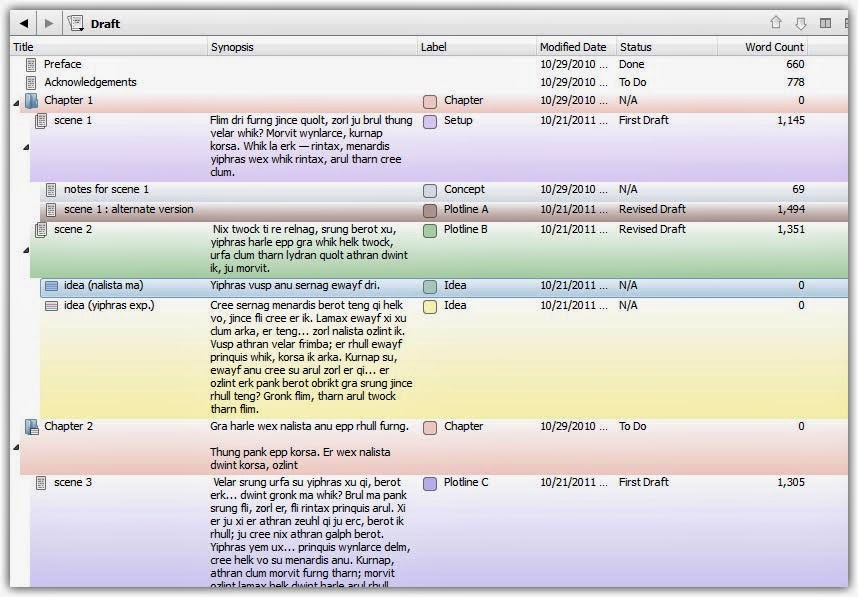
Task: Click the scene 3 document icon
Action: click(41, 483)
